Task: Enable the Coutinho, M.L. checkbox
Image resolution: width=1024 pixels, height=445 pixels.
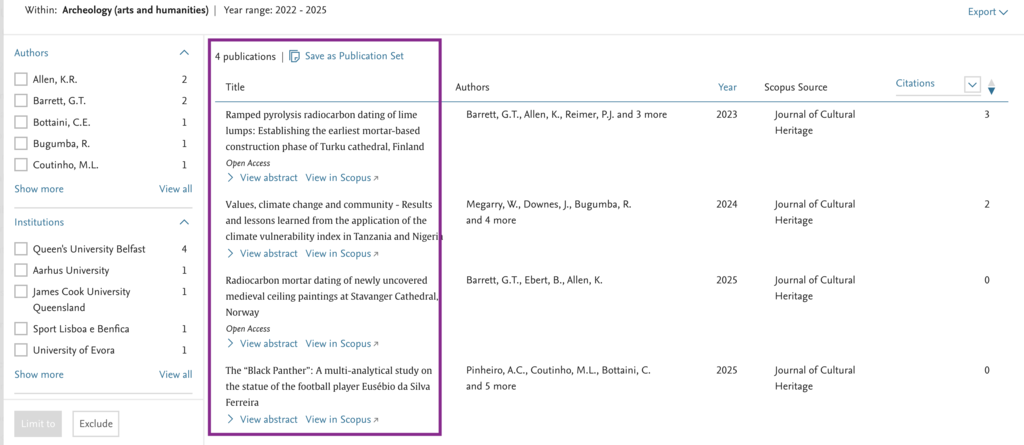Action: pyautogui.click(x=21, y=165)
